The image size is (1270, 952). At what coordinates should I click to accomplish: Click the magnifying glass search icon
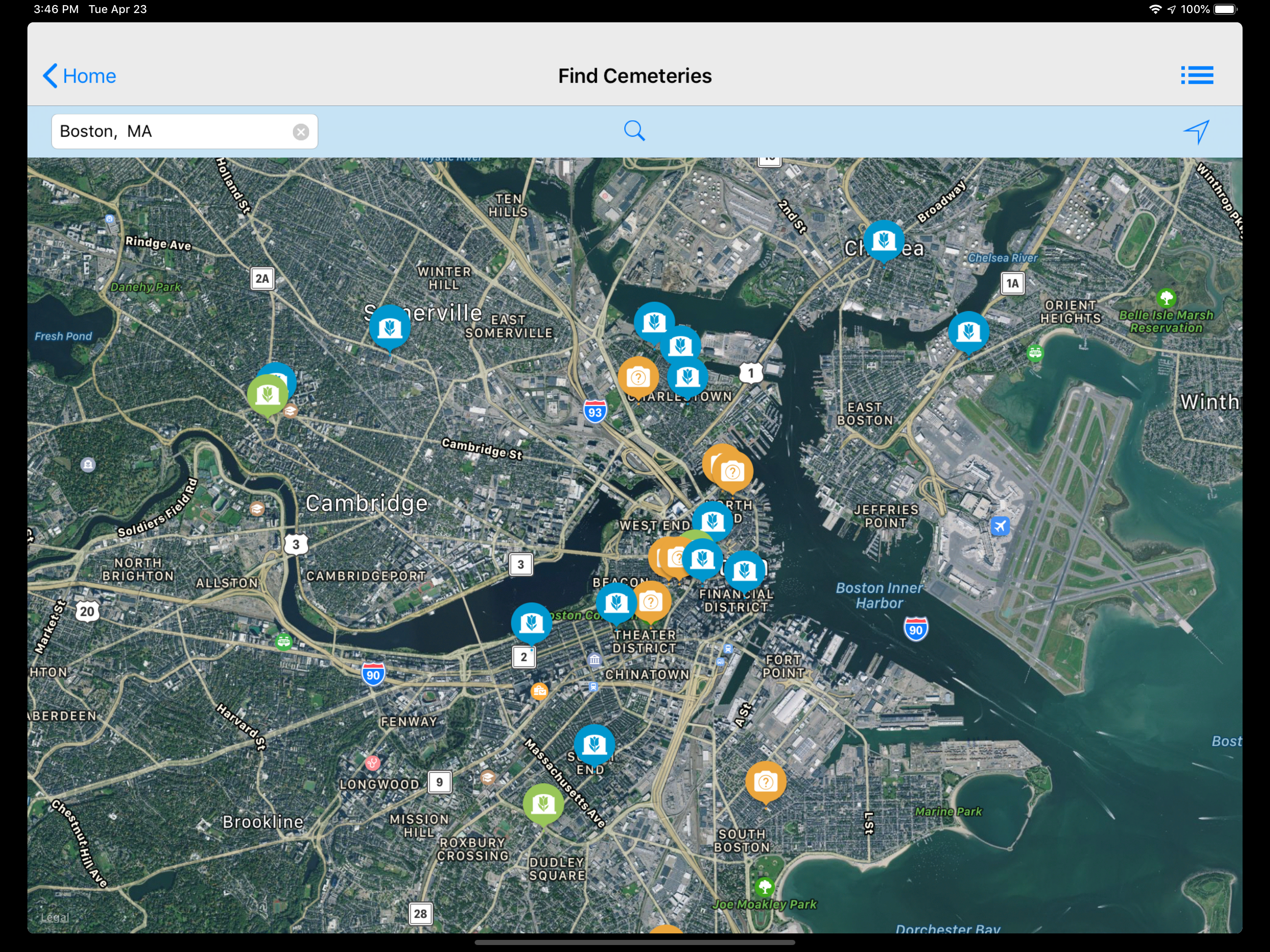click(x=634, y=131)
